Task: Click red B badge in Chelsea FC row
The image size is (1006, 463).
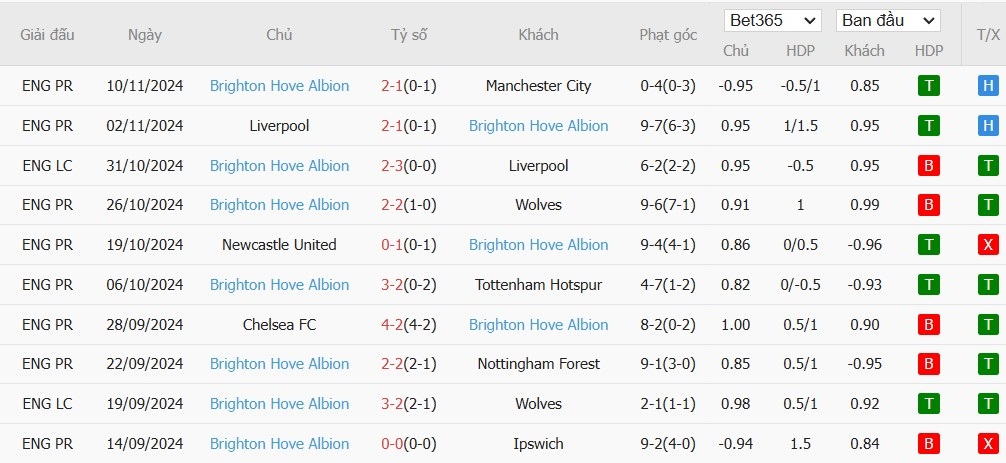Action: pos(928,325)
